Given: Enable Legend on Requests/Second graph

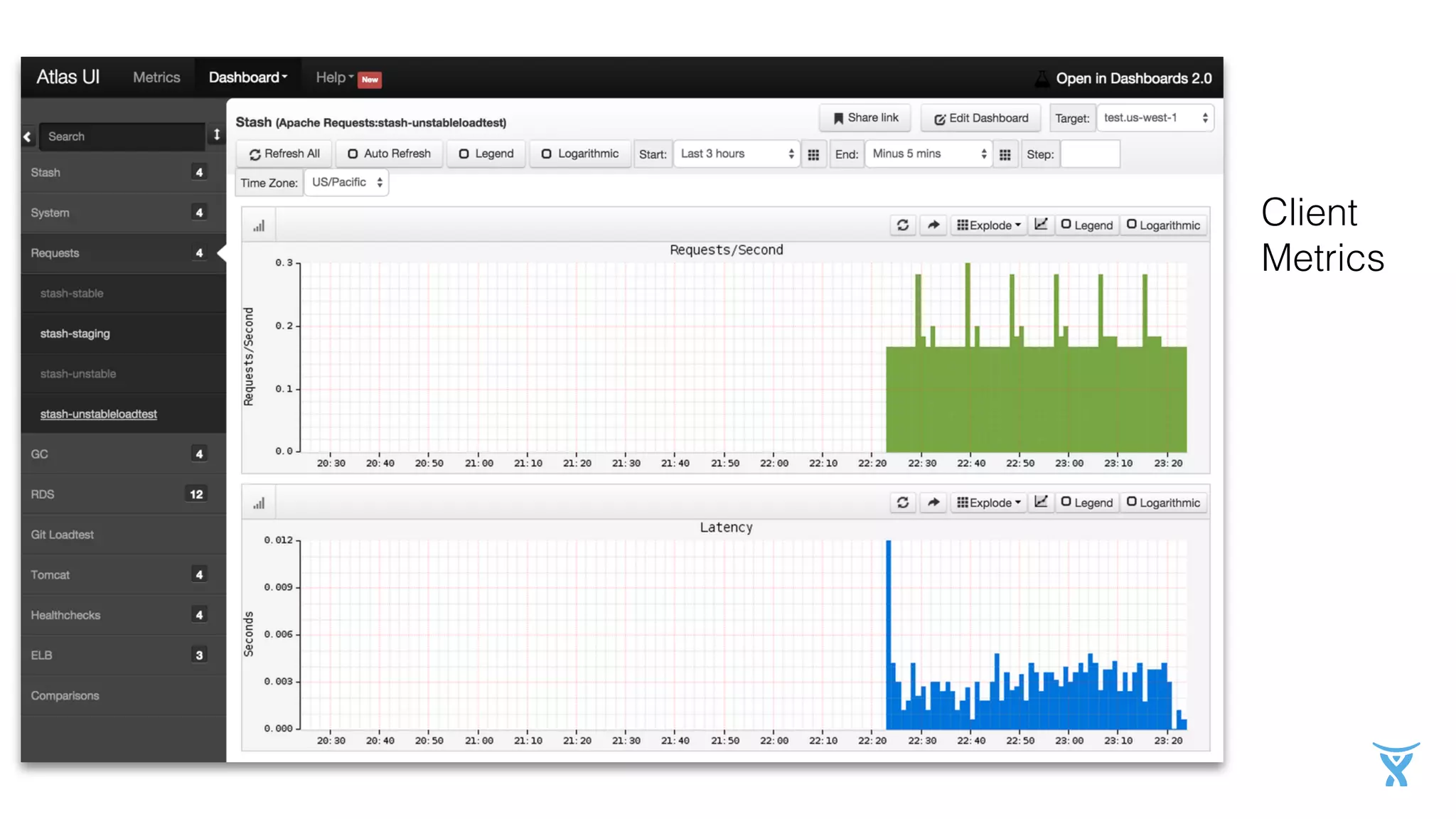Looking at the screenshot, I should [x=1087, y=225].
